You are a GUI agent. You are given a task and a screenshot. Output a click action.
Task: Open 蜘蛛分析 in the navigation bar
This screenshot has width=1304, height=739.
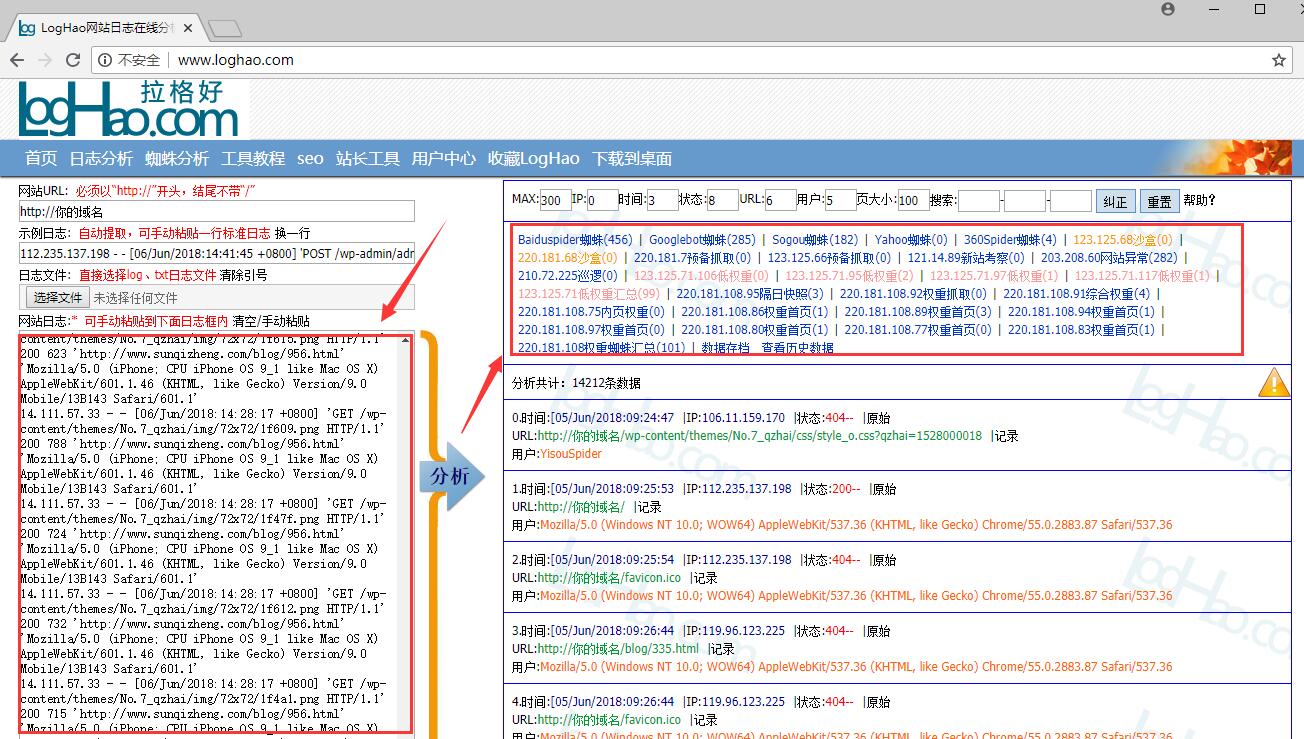pyautogui.click(x=177, y=158)
